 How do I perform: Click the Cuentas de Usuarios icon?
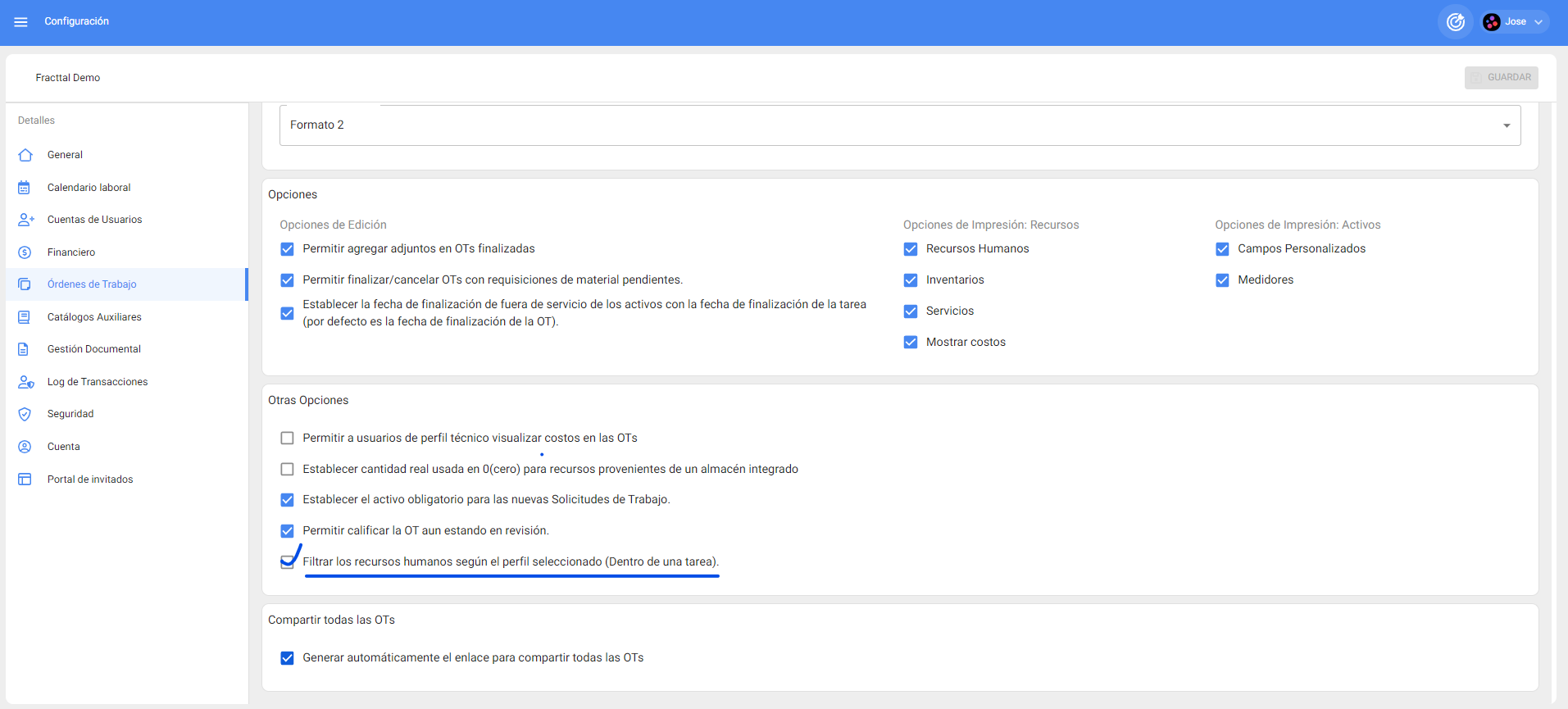[25, 220]
